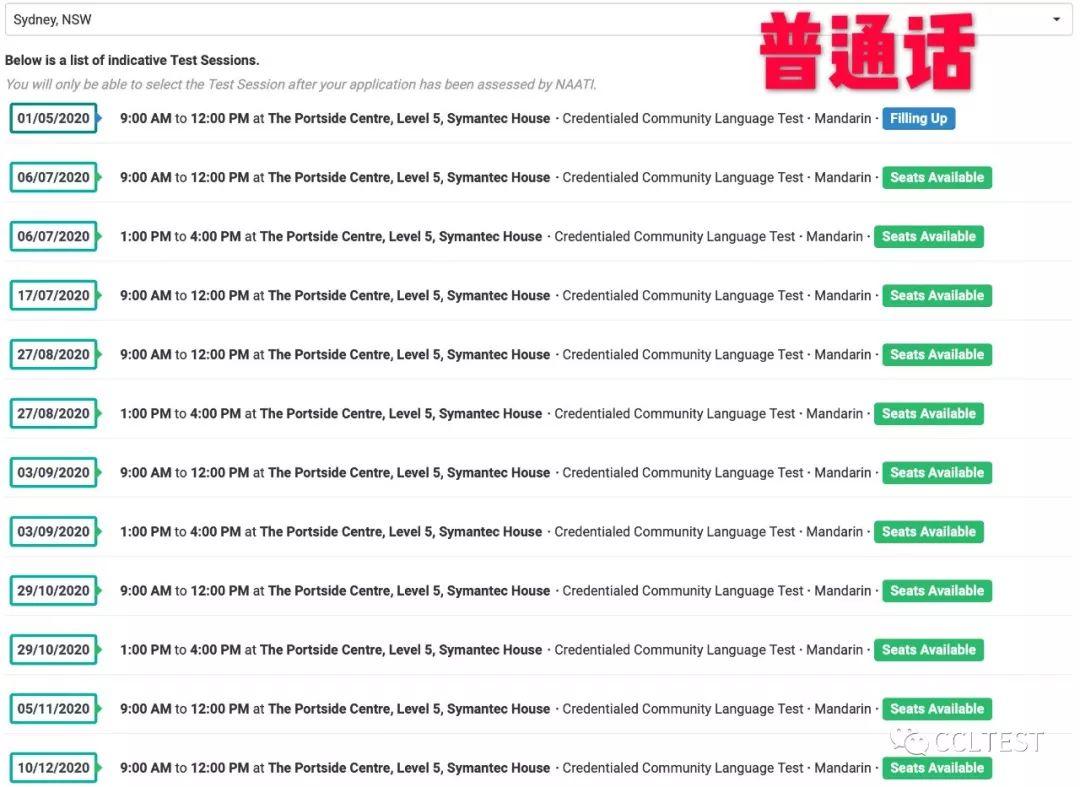Click the italic note about NAATI assessment
This screenshot has width=1080, height=787.
click(301, 85)
